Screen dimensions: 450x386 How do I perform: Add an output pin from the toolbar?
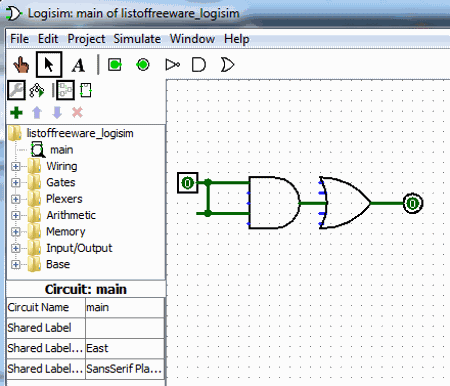pyautogui.click(x=143, y=65)
